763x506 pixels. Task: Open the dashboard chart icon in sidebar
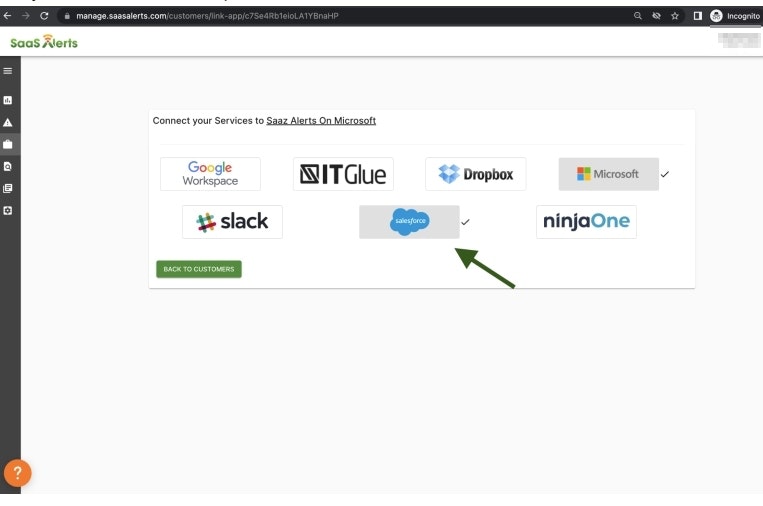(8, 100)
